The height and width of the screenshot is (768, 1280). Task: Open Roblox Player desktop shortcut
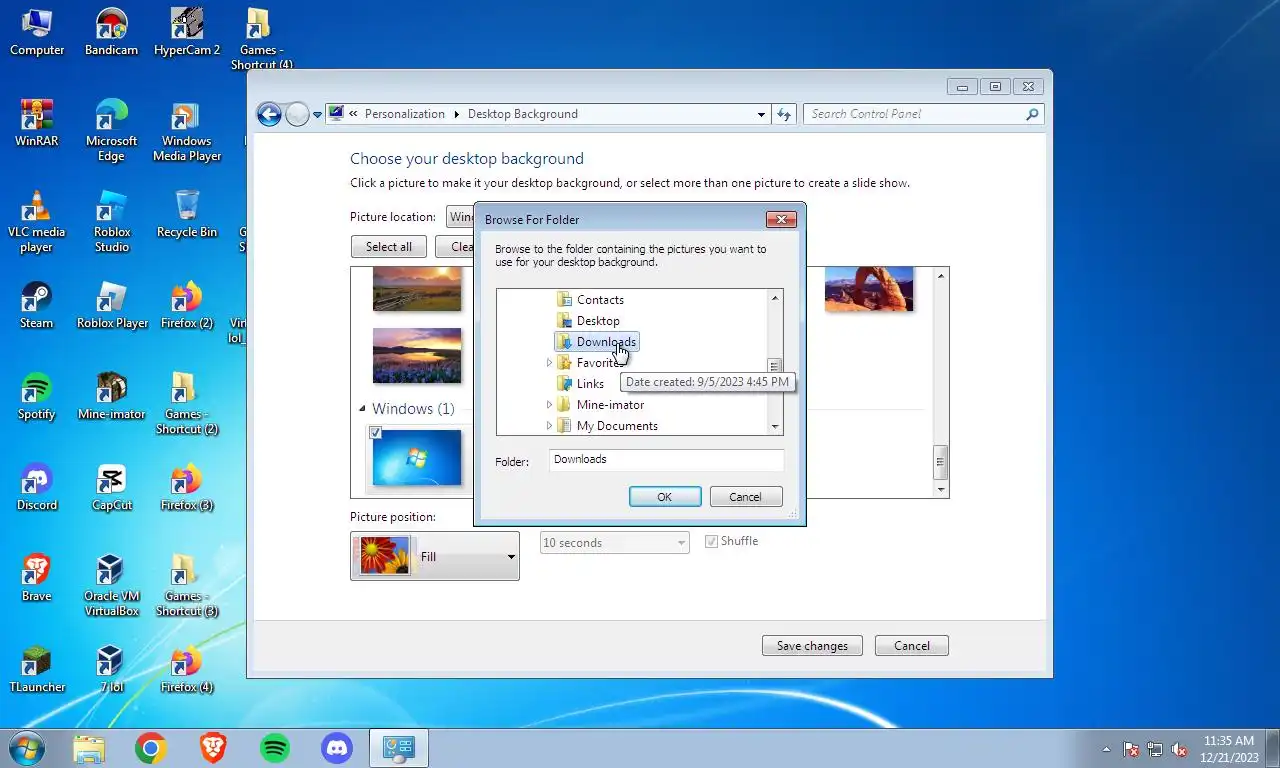[x=111, y=305]
